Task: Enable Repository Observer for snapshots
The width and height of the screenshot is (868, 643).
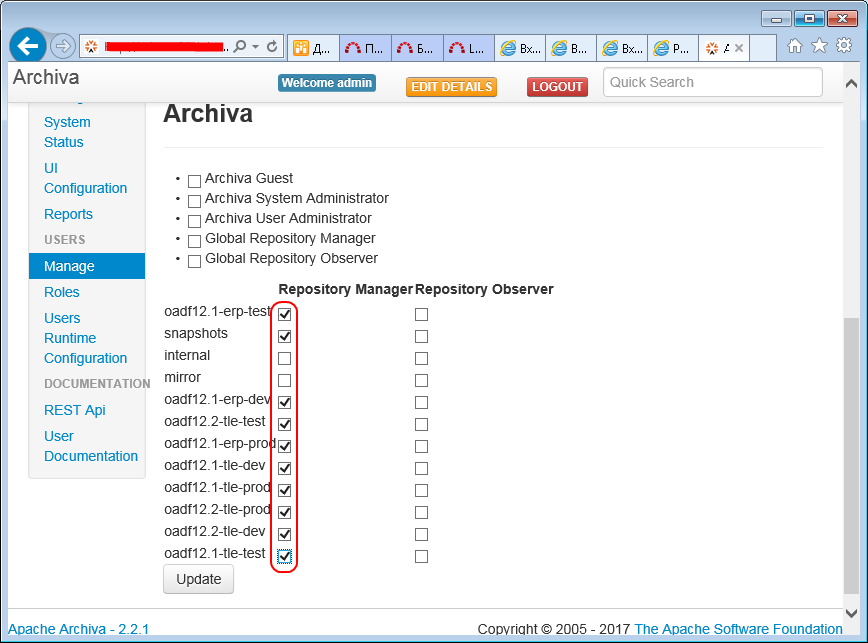Action: pyautogui.click(x=421, y=336)
